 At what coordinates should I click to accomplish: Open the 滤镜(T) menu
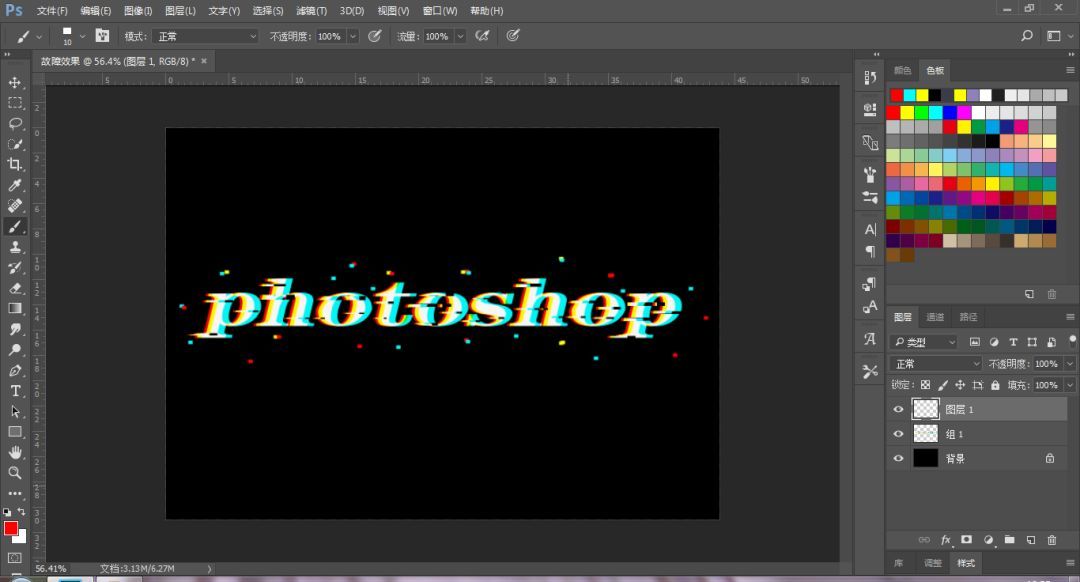(x=311, y=11)
